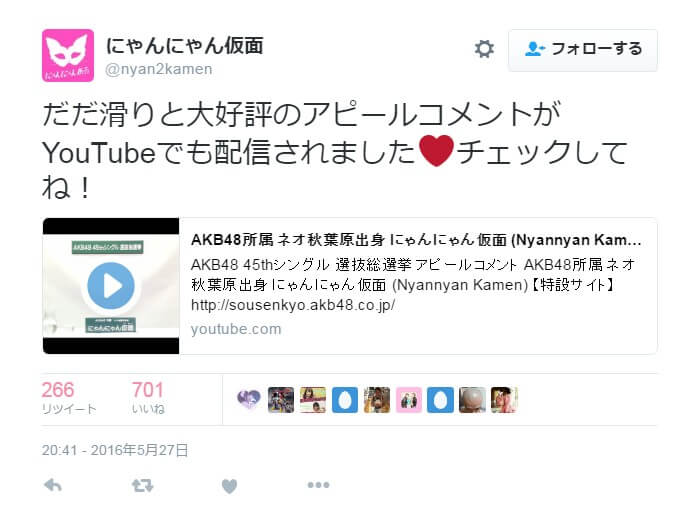Screen dimensions: 699x527
Task: Open the round grey sphere avatar
Action: (473, 399)
